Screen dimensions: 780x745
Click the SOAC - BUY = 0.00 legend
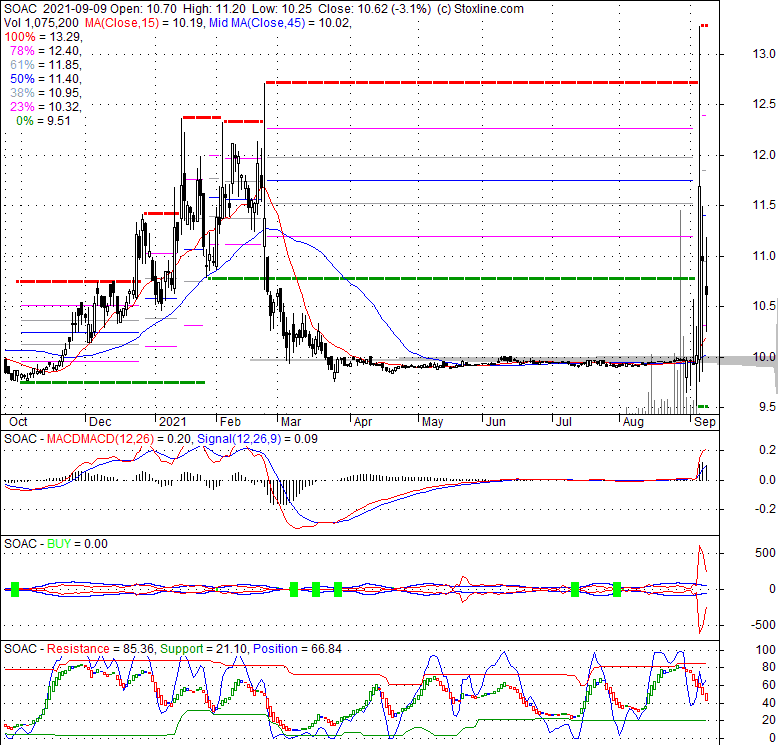pyautogui.click(x=56, y=544)
